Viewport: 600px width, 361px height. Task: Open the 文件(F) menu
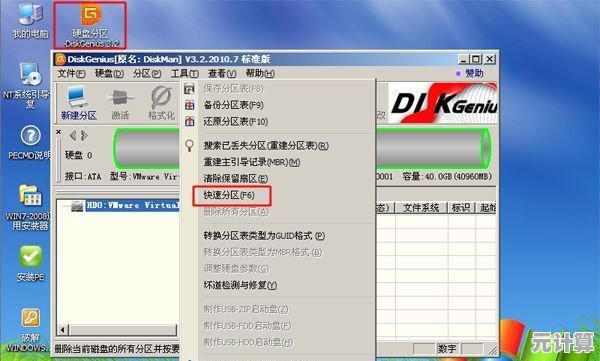71,73
